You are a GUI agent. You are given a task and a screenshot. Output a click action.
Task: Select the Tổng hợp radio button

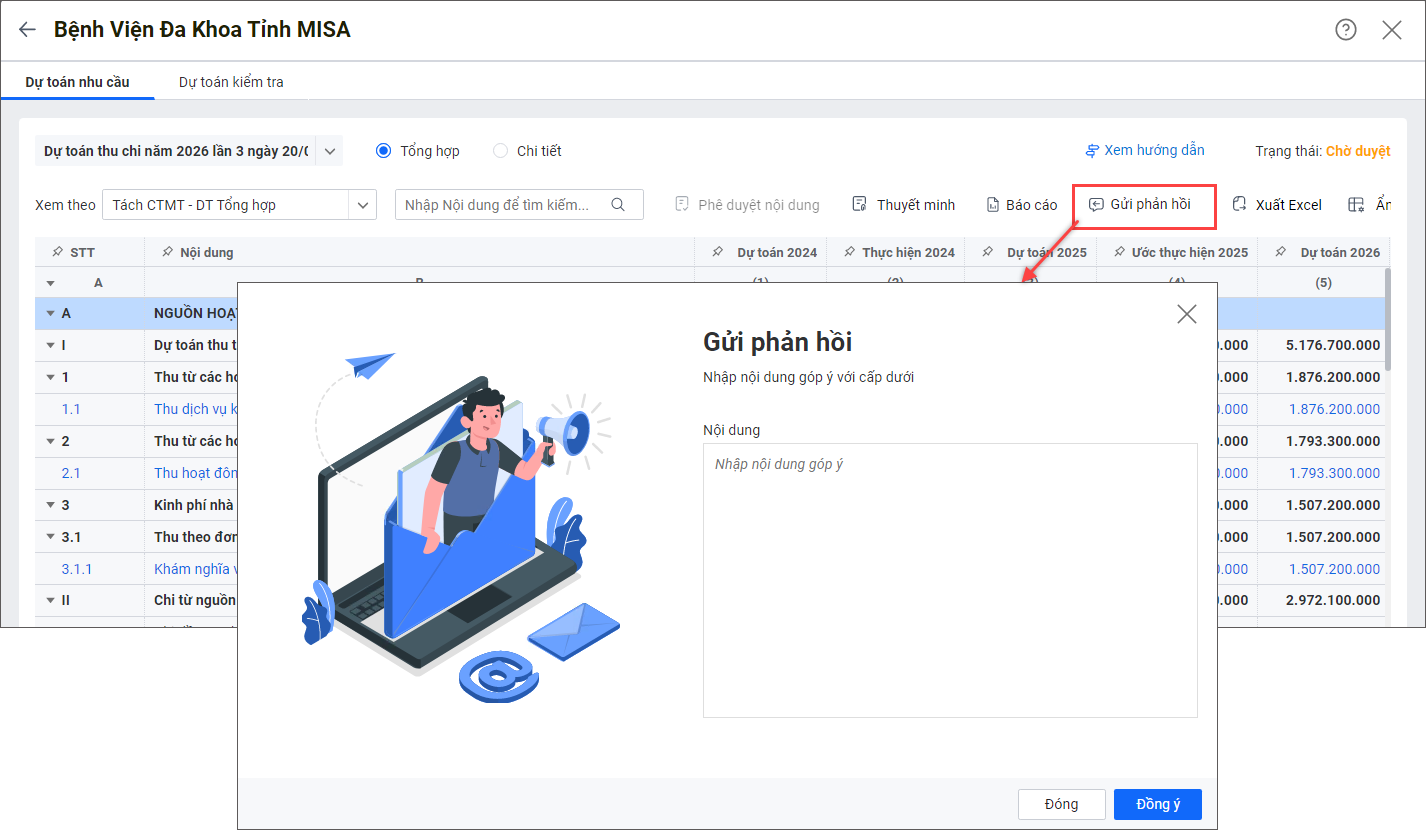tap(384, 151)
